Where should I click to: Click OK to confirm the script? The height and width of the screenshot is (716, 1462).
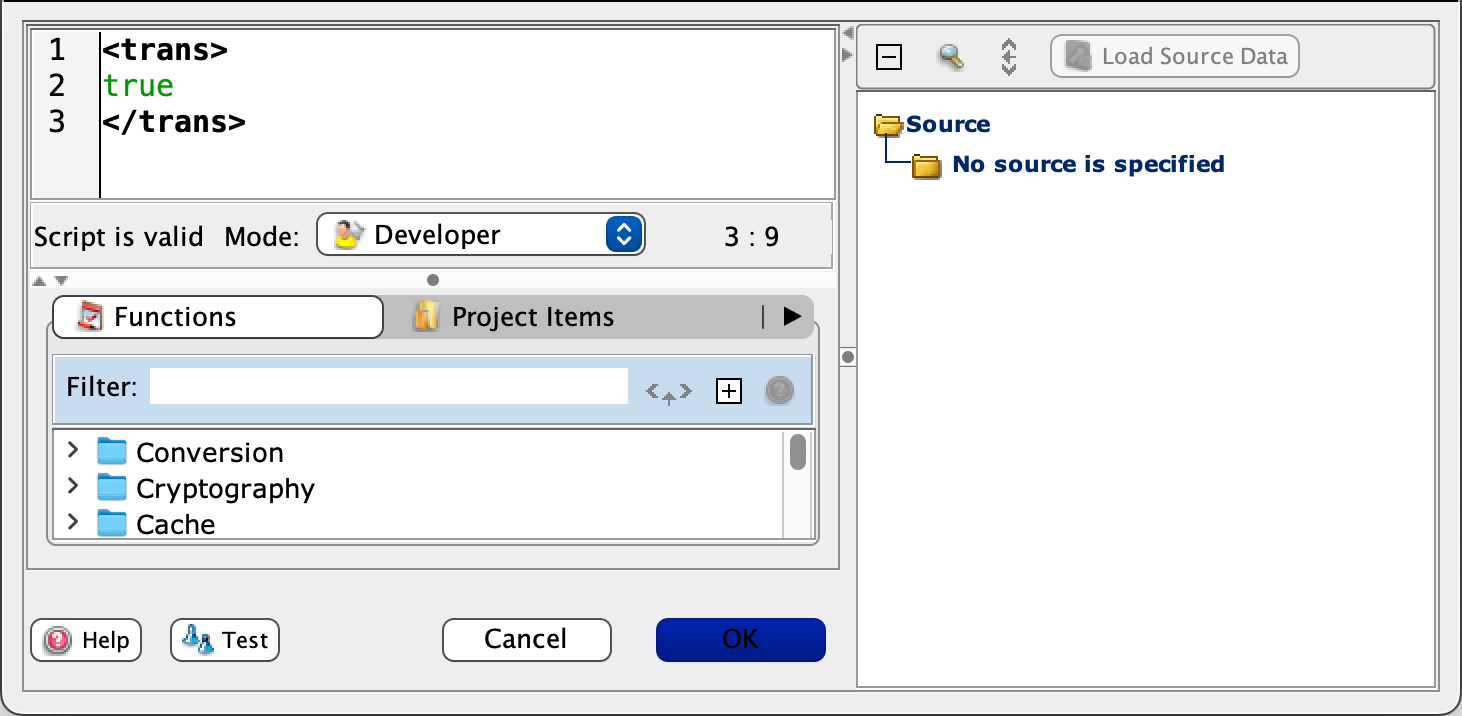pyautogui.click(x=740, y=639)
